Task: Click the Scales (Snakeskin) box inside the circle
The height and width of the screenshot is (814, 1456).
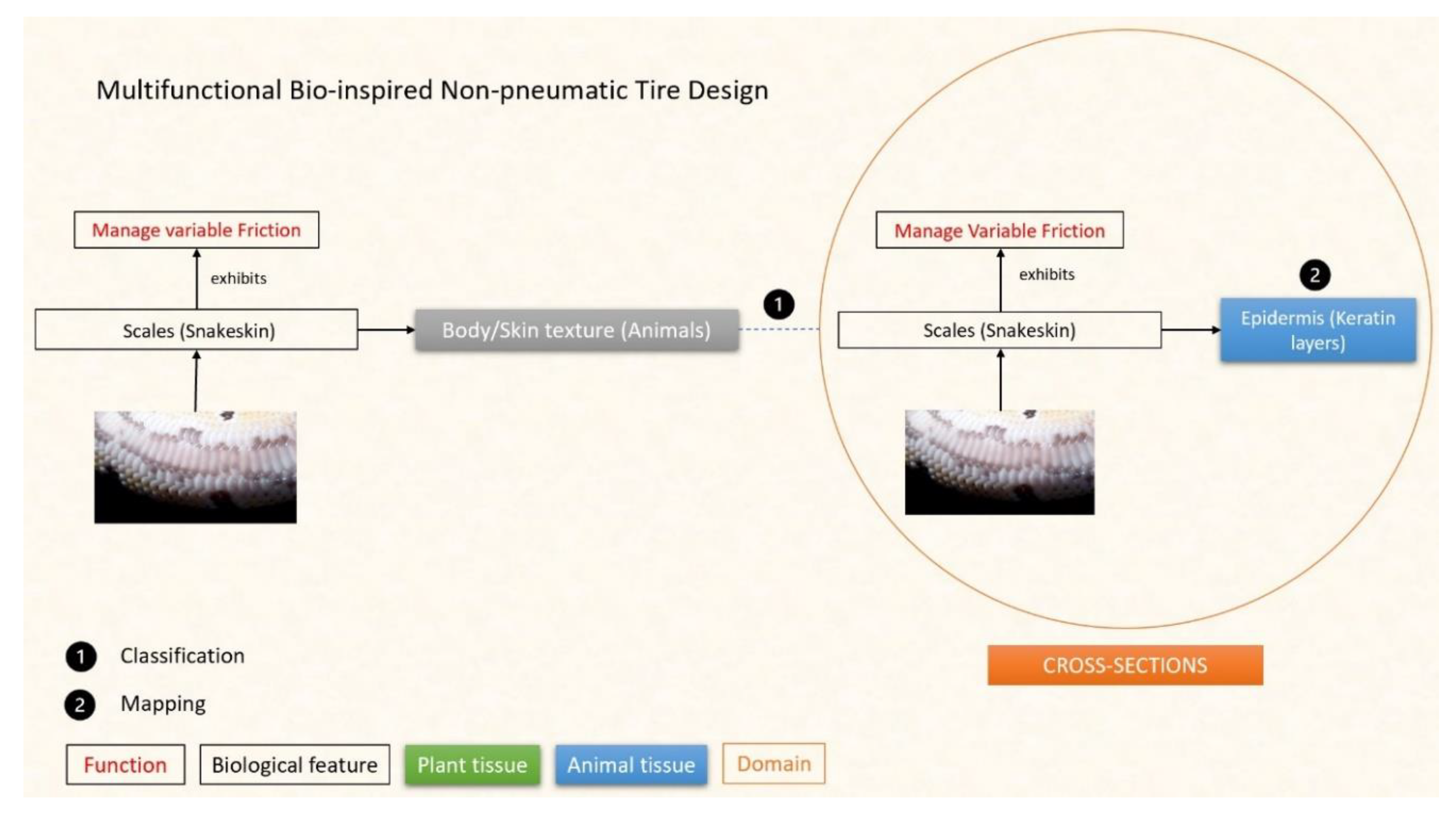Action: point(999,330)
